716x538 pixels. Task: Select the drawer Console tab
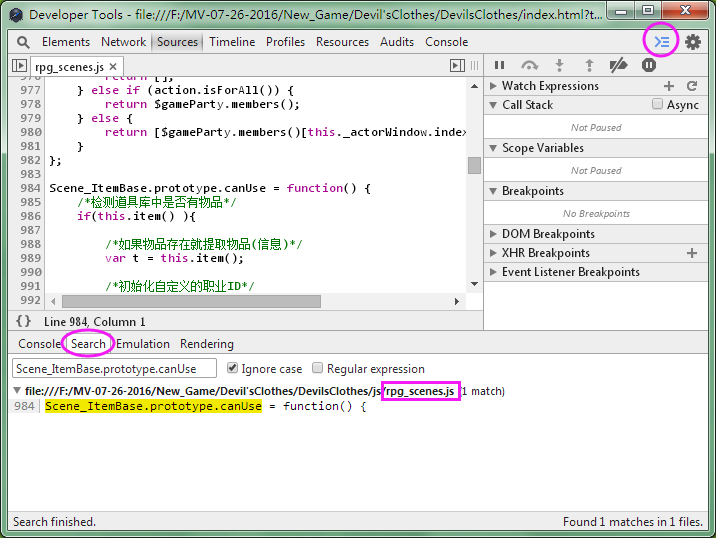pyautogui.click(x=39, y=344)
